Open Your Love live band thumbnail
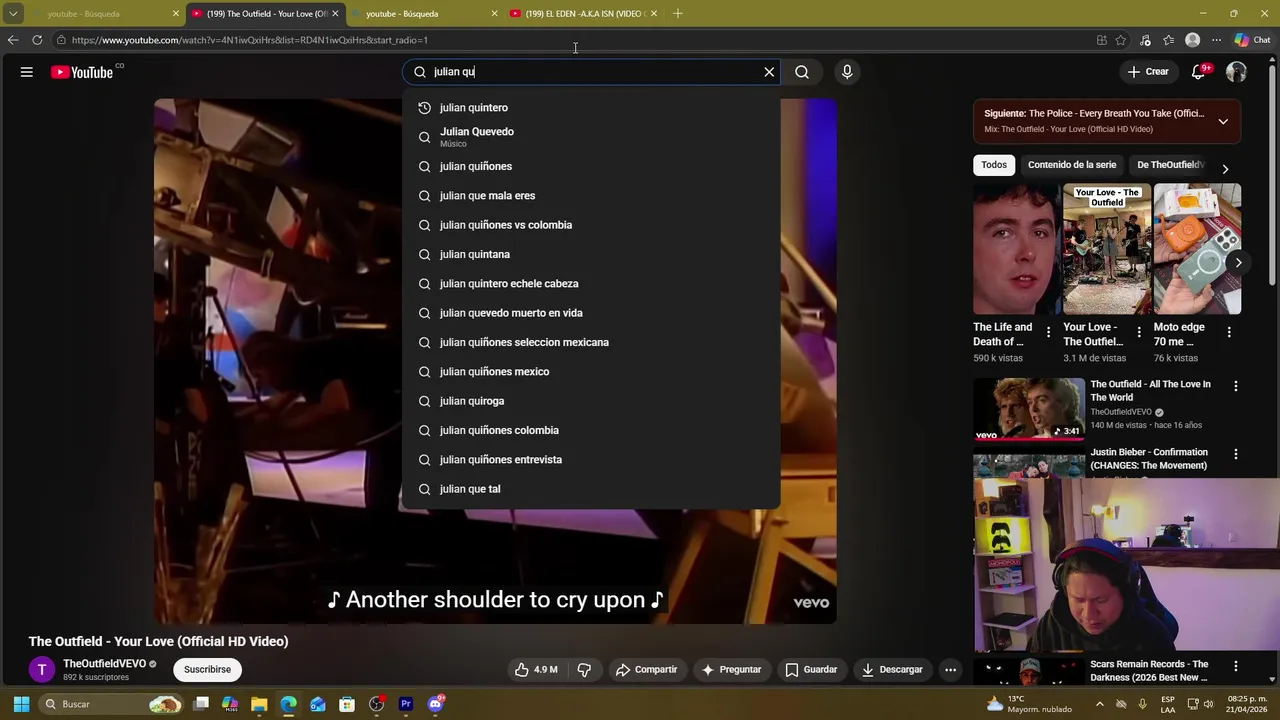 click(x=1106, y=249)
